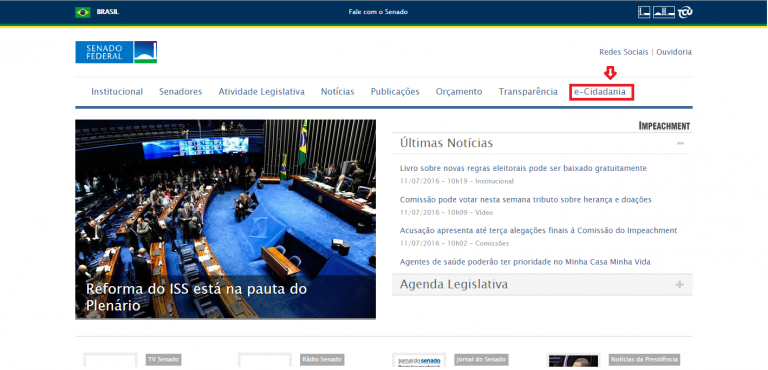The width and height of the screenshot is (768, 370).
Task: Select the Senadores menu item
Action: pyautogui.click(x=181, y=92)
